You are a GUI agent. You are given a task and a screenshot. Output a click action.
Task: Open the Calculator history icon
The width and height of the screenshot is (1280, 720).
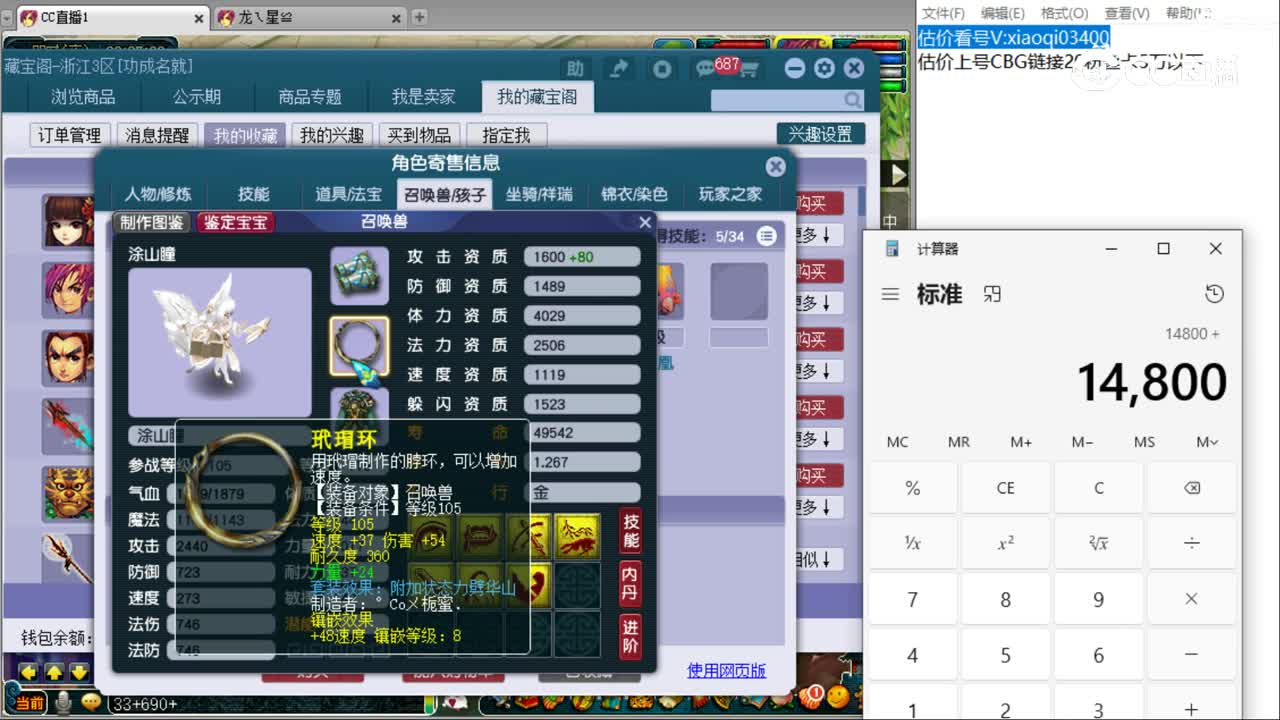[x=1214, y=294]
